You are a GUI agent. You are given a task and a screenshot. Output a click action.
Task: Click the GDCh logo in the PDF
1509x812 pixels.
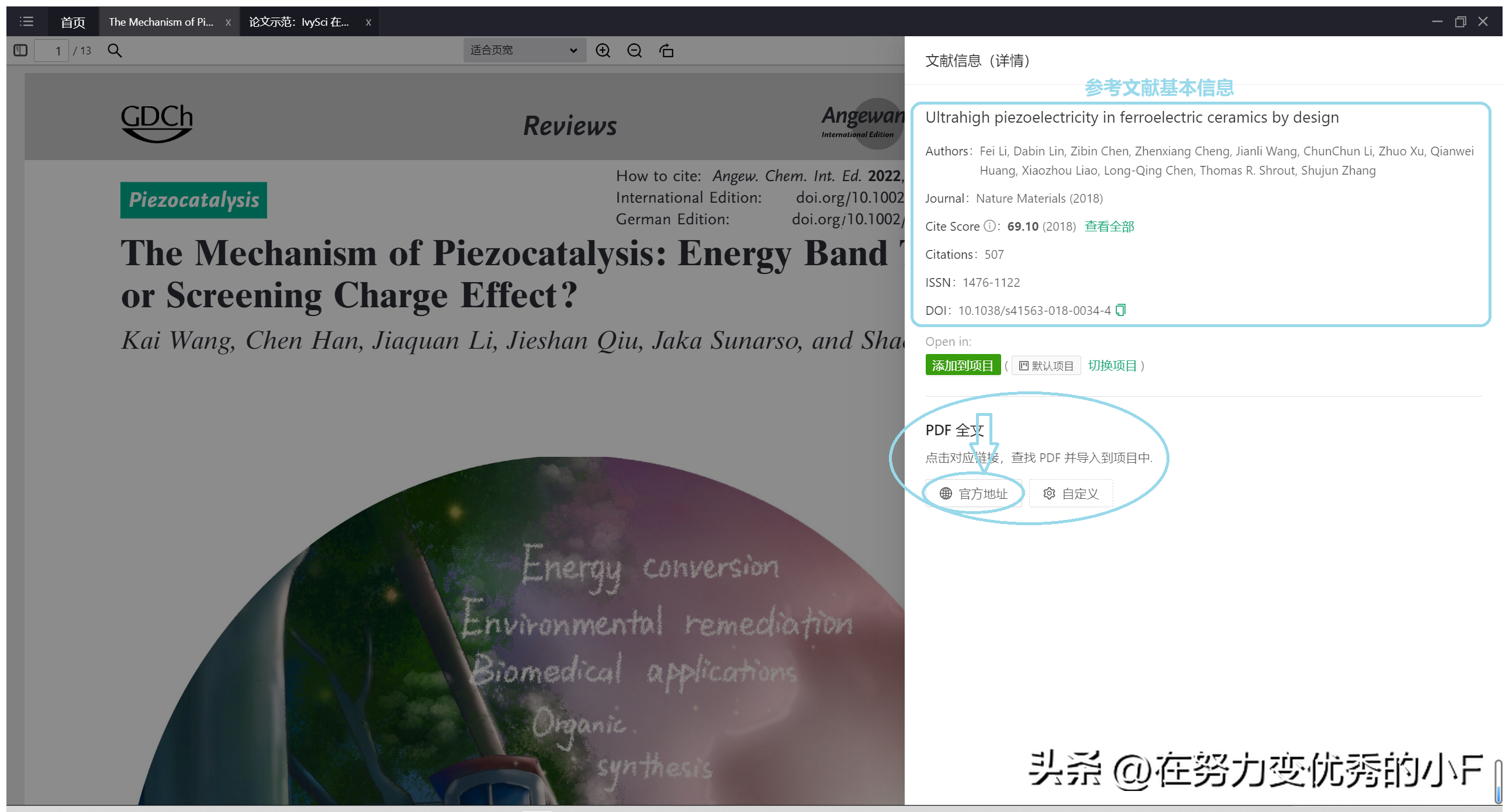click(157, 123)
